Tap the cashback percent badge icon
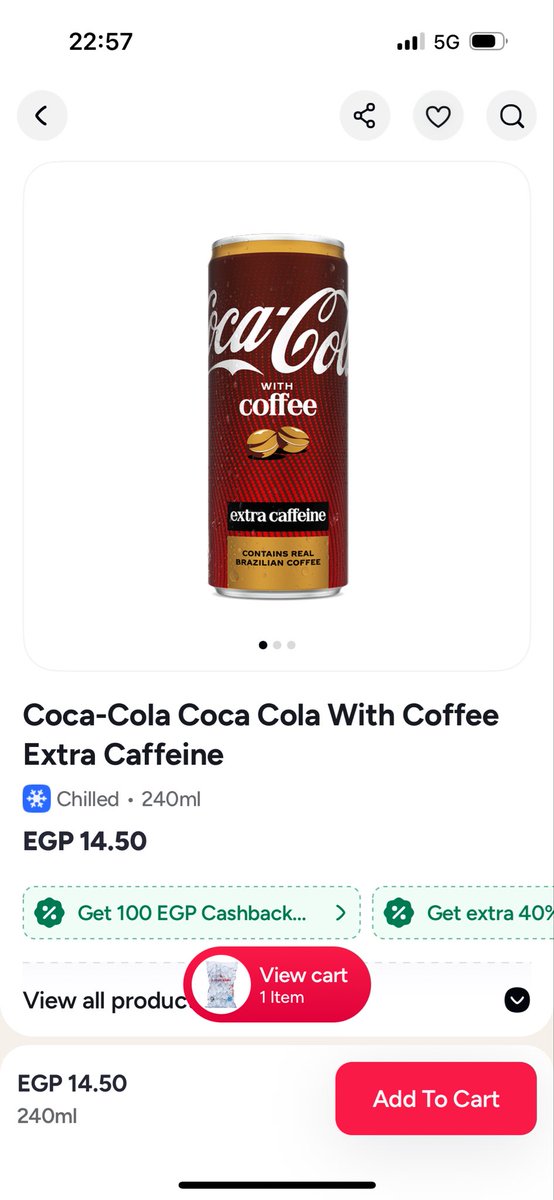 coord(49,913)
